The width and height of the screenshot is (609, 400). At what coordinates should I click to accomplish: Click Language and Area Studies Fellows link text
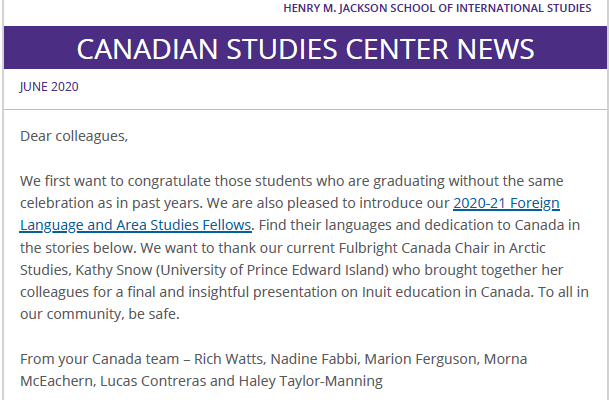[x=136, y=225]
